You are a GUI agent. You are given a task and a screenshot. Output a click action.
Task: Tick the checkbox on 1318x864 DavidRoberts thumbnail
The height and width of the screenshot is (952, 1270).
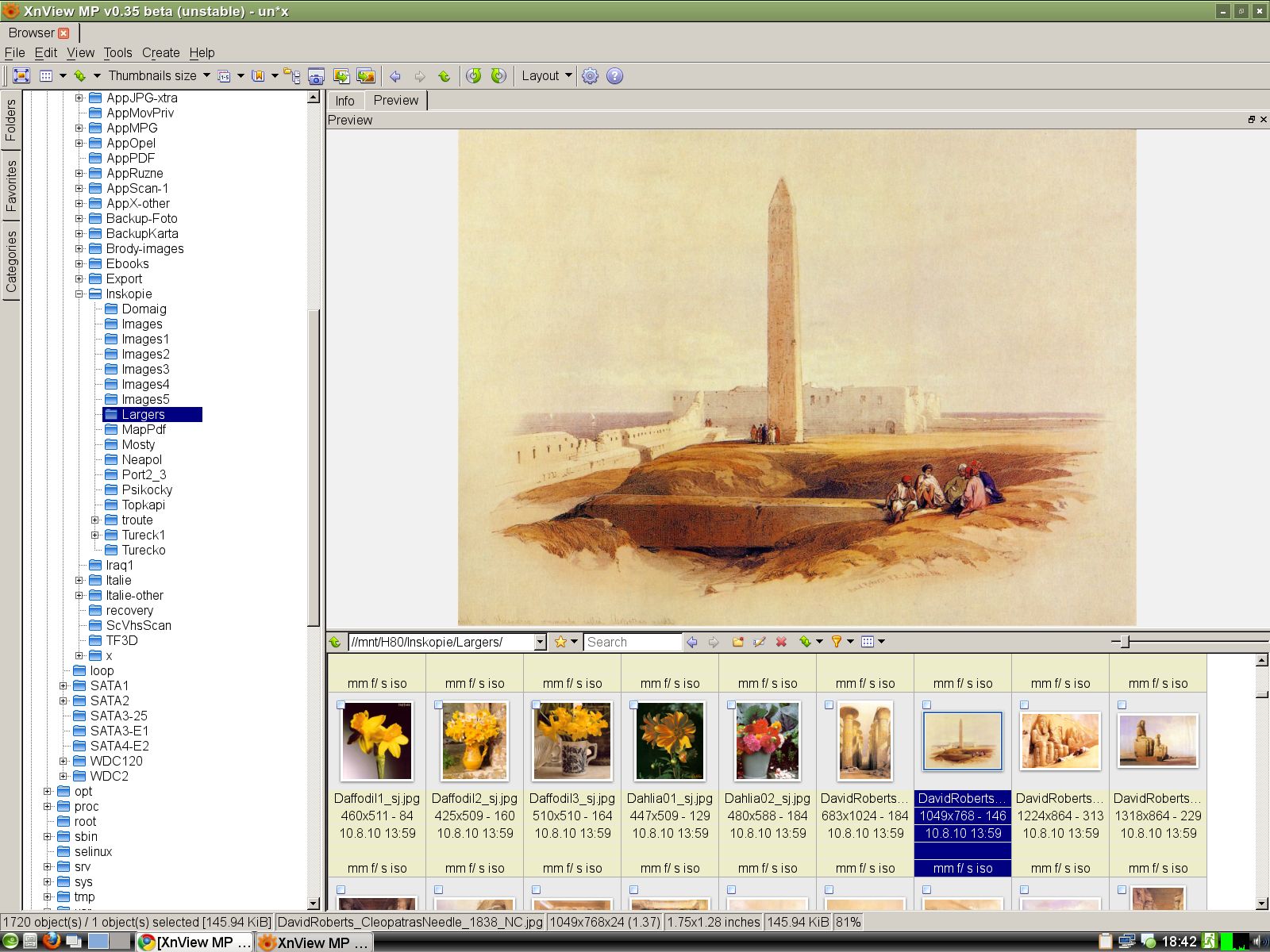tap(1122, 704)
